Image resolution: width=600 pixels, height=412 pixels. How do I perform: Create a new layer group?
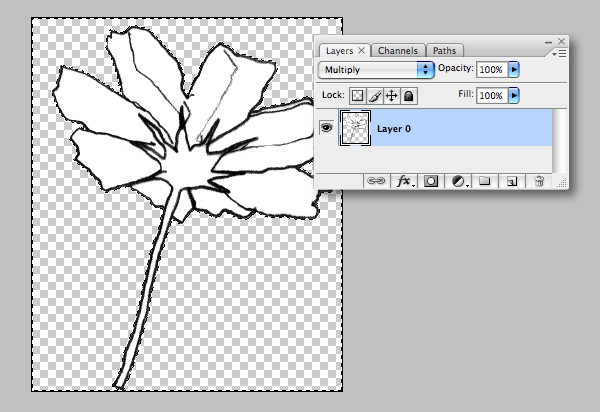click(x=485, y=181)
